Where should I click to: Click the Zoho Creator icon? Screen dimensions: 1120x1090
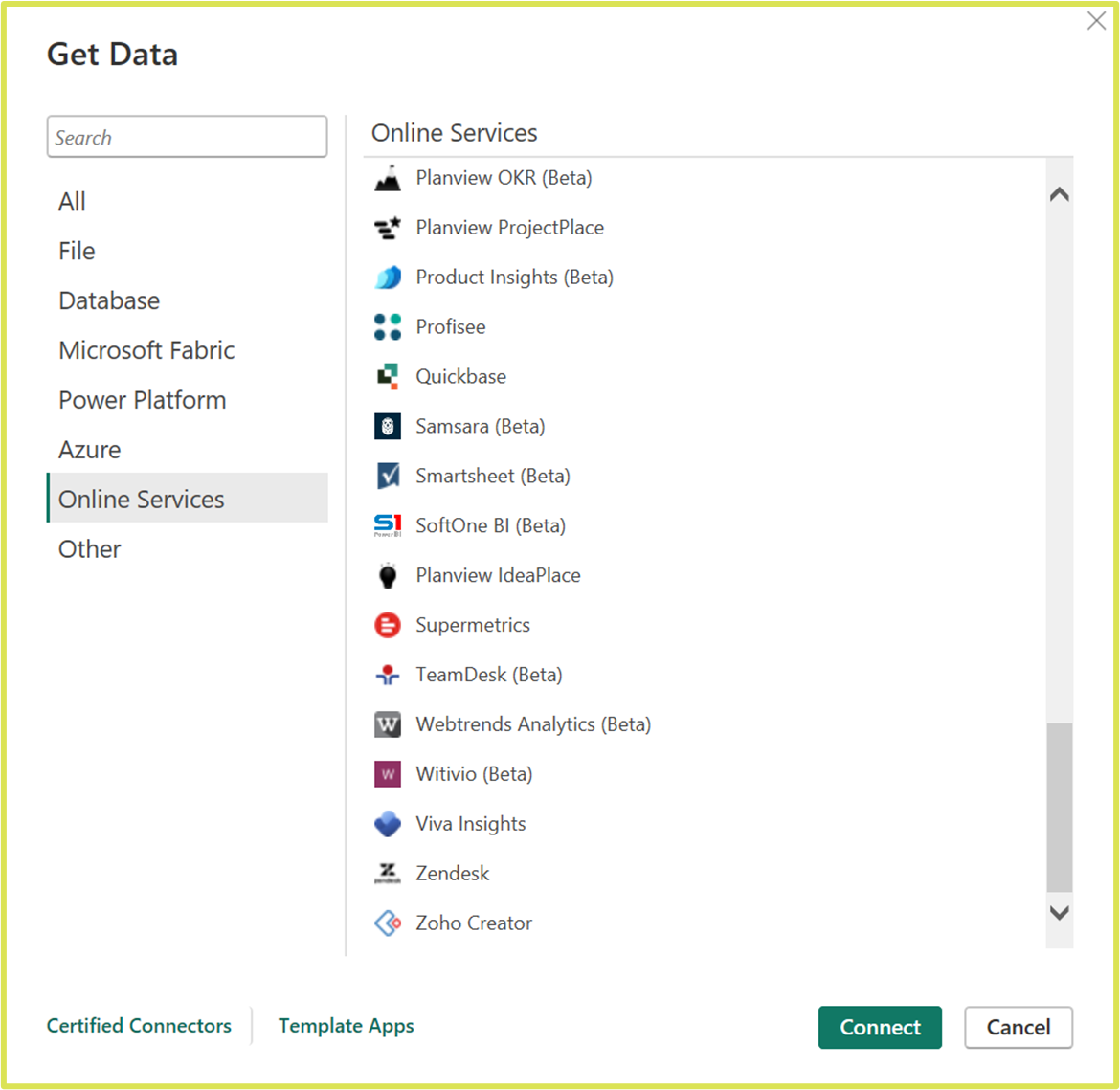387,923
